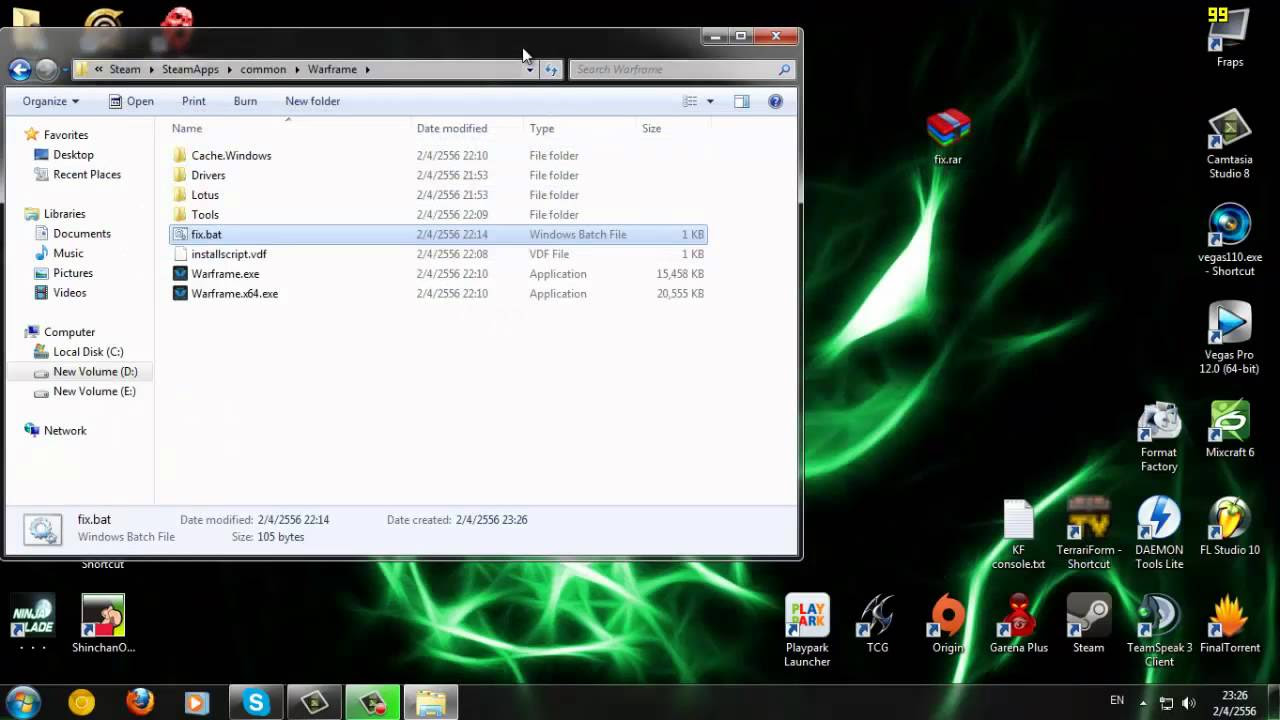
Task: Open KF console.txt file on desktop
Action: tap(1018, 535)
